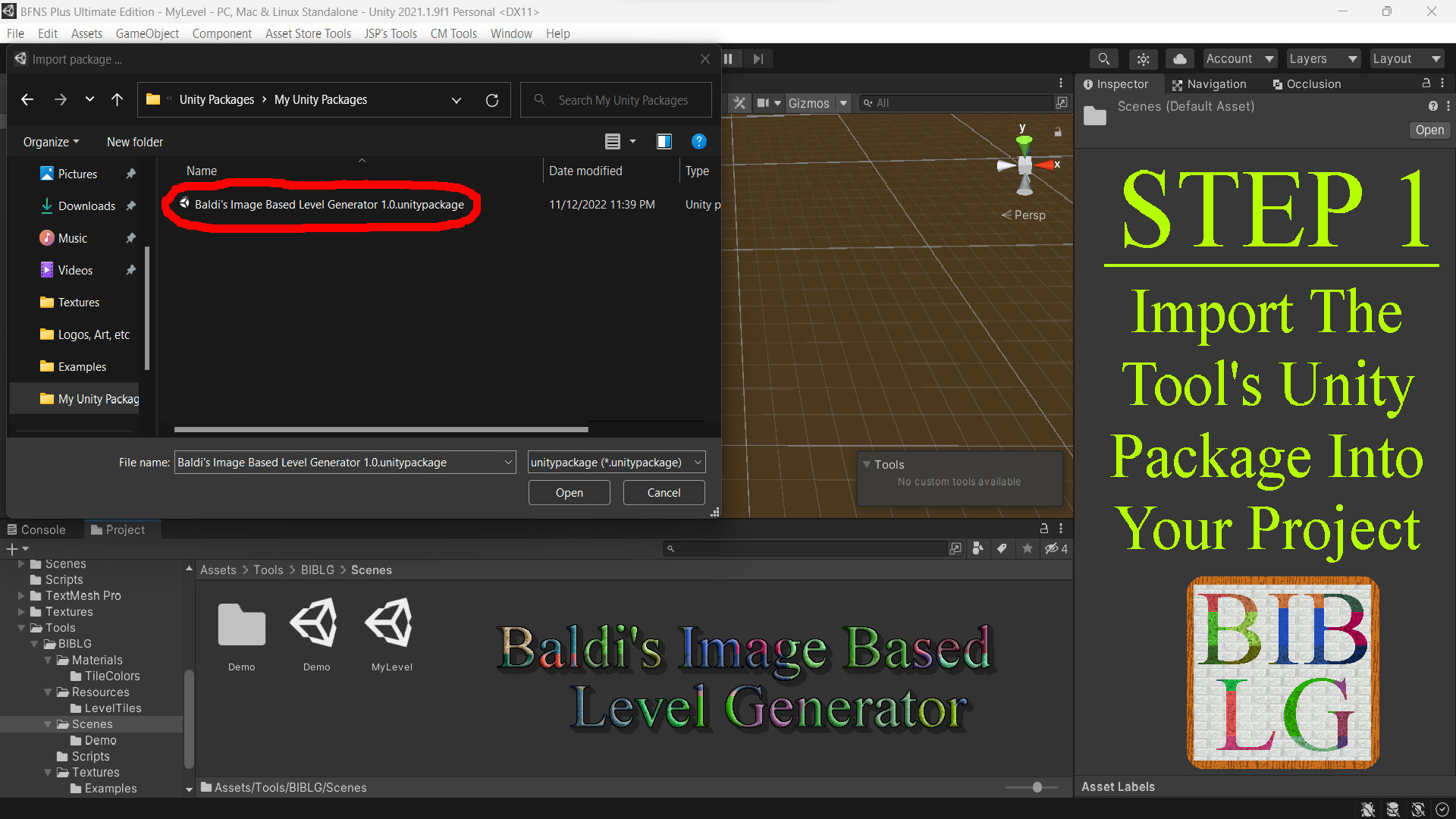Click Open in the Scenes Inspector

1429,130
